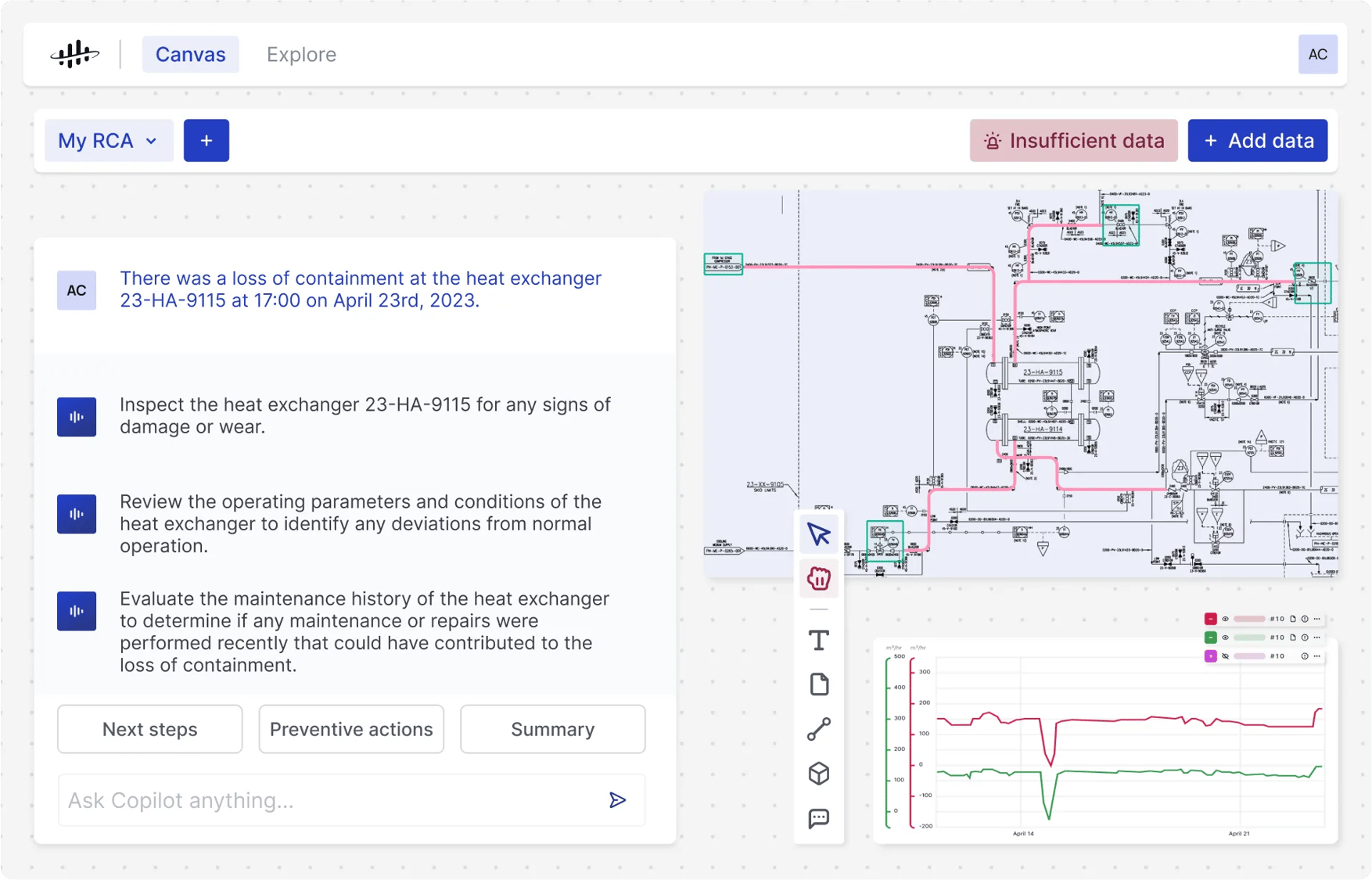1372x880 pixels.
Task: Open the Explore tab
Action: [301, 54]
